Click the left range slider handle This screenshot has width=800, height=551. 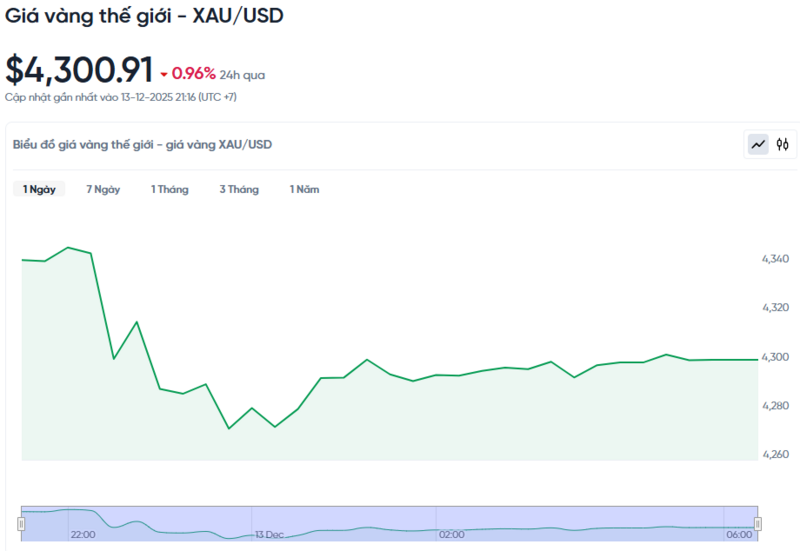21,524
